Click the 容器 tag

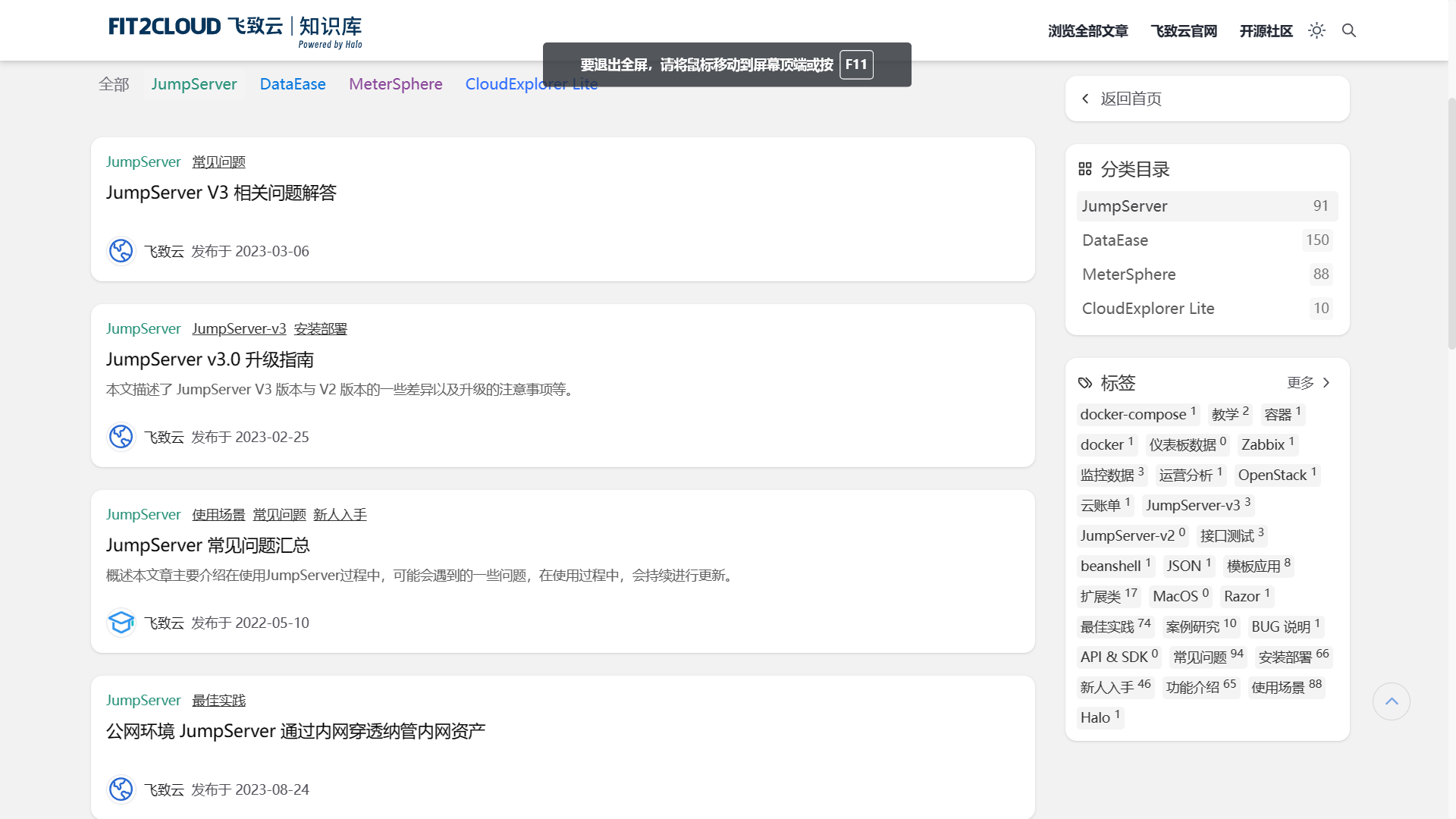(1282, 414)
